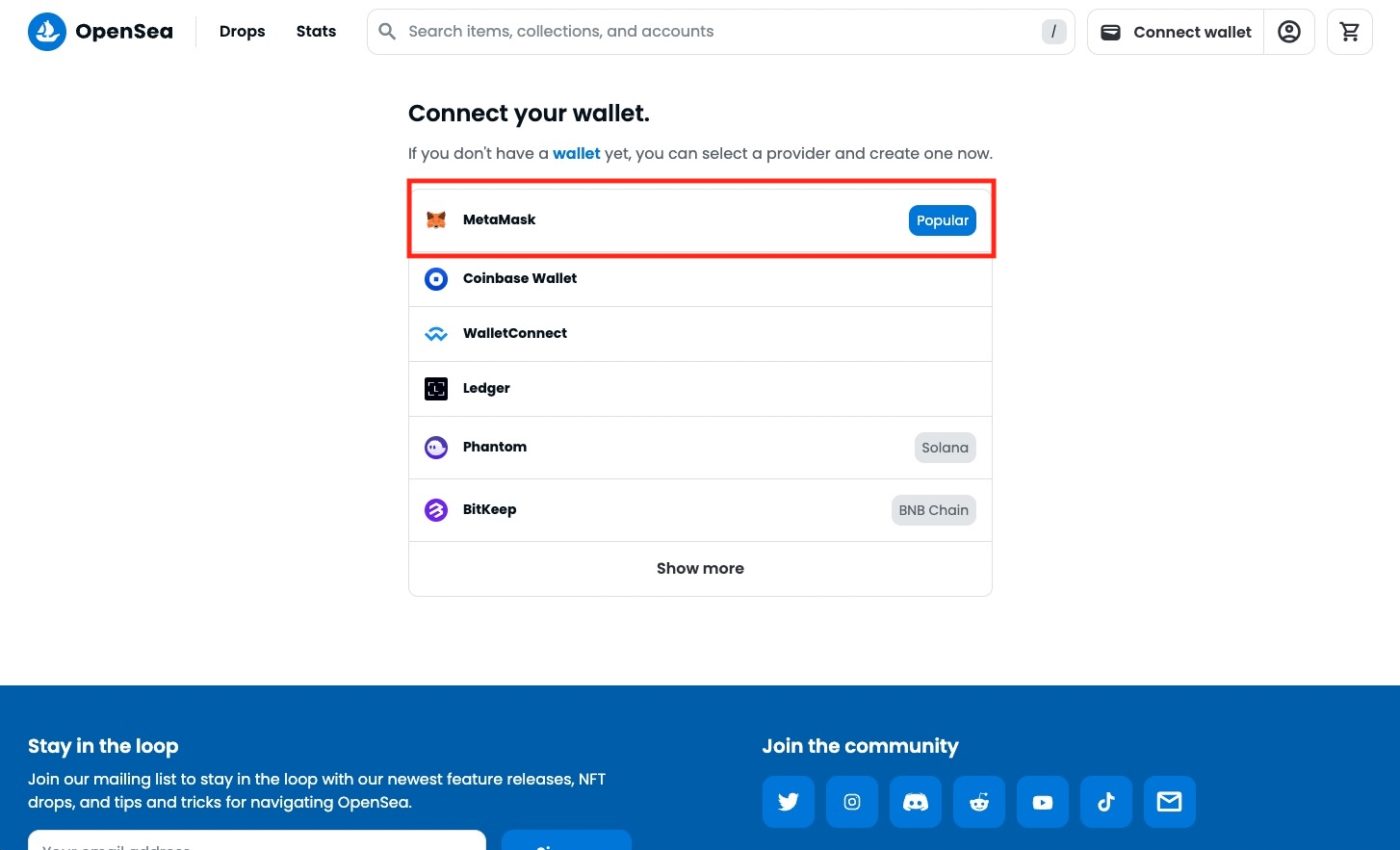Join the OpenSea Discord
Viewport: 1400px width, 850px height.
point(915,802)
